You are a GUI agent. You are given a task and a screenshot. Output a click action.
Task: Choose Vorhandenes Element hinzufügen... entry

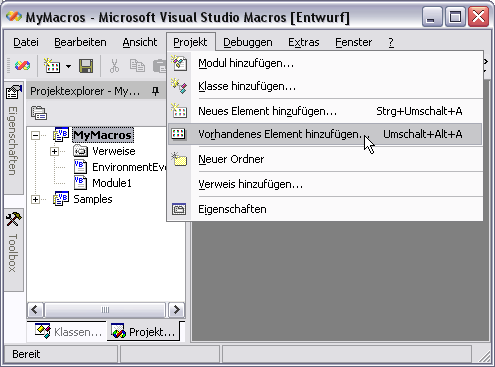click(x=325, y=134)
